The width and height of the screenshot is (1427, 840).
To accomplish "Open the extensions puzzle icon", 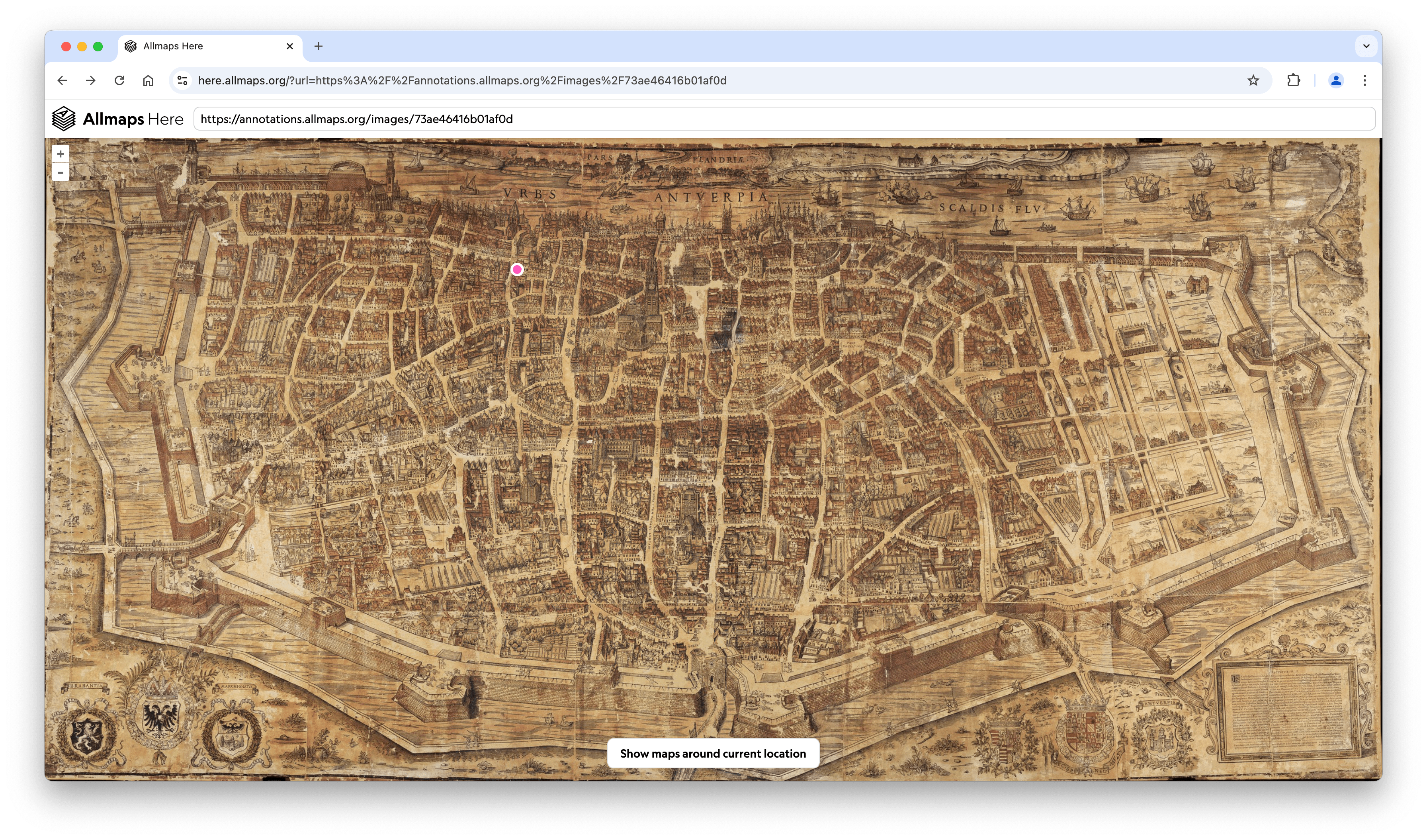I will pos(1293,80).
